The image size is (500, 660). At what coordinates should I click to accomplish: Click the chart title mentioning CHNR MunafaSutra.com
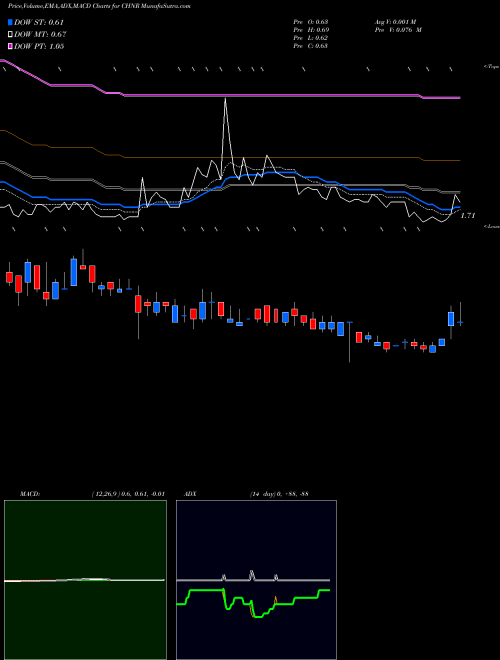(99, 7)
